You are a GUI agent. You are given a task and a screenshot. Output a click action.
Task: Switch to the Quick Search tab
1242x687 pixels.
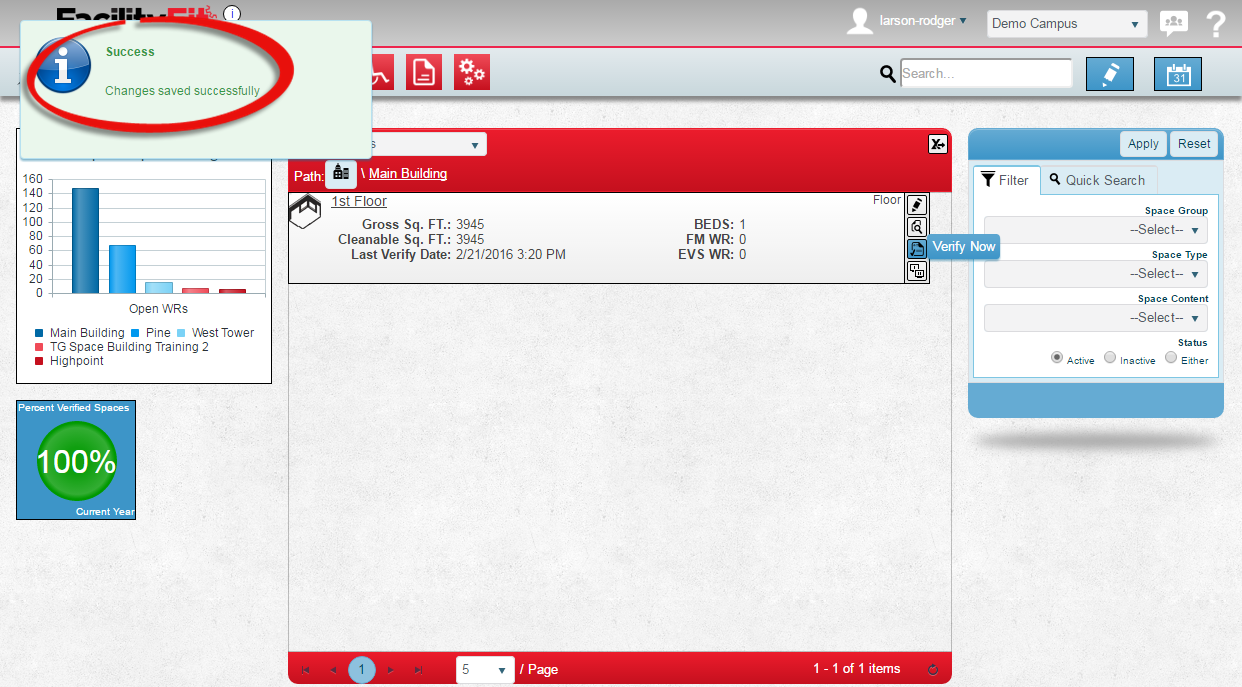coord(1098,180)
